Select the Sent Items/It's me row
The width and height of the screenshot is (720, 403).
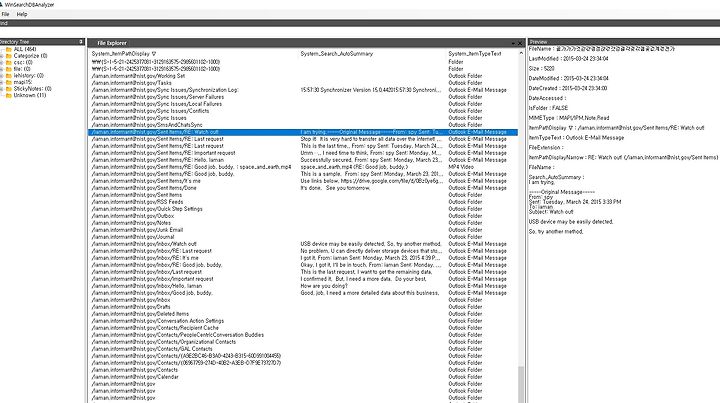tap(303, 181)
